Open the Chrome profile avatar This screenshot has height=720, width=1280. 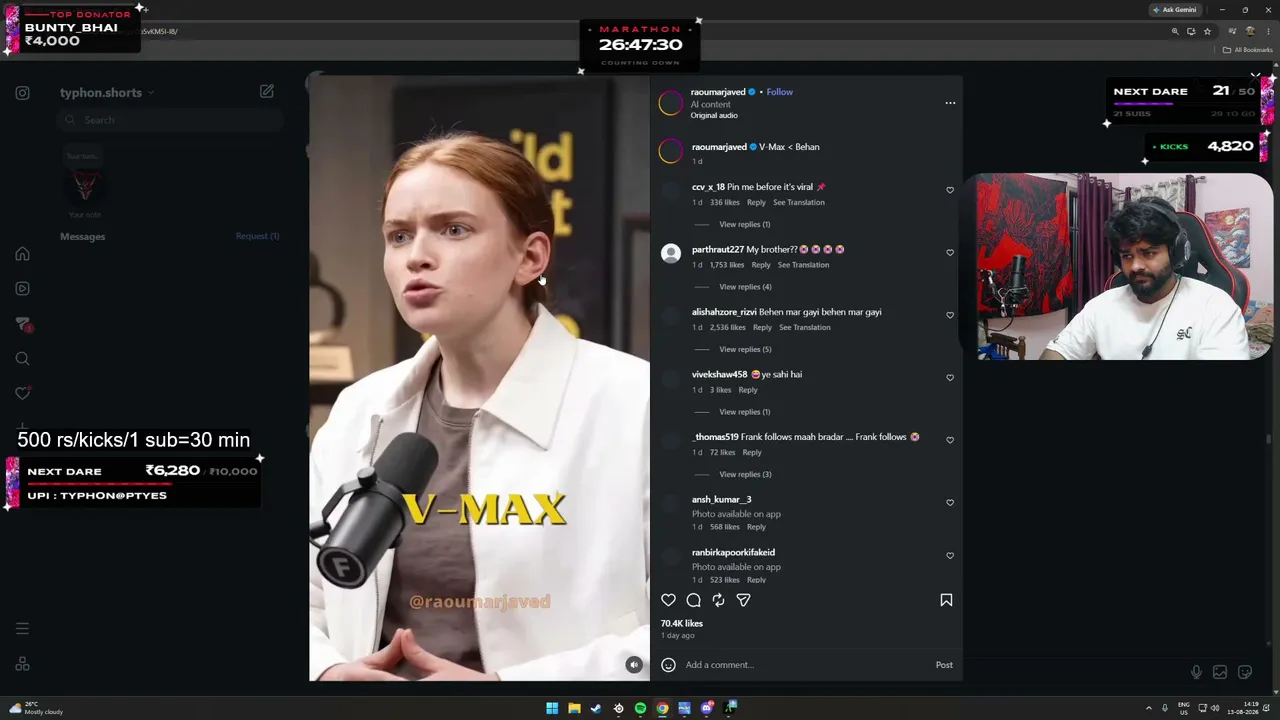click(1249, 31)
